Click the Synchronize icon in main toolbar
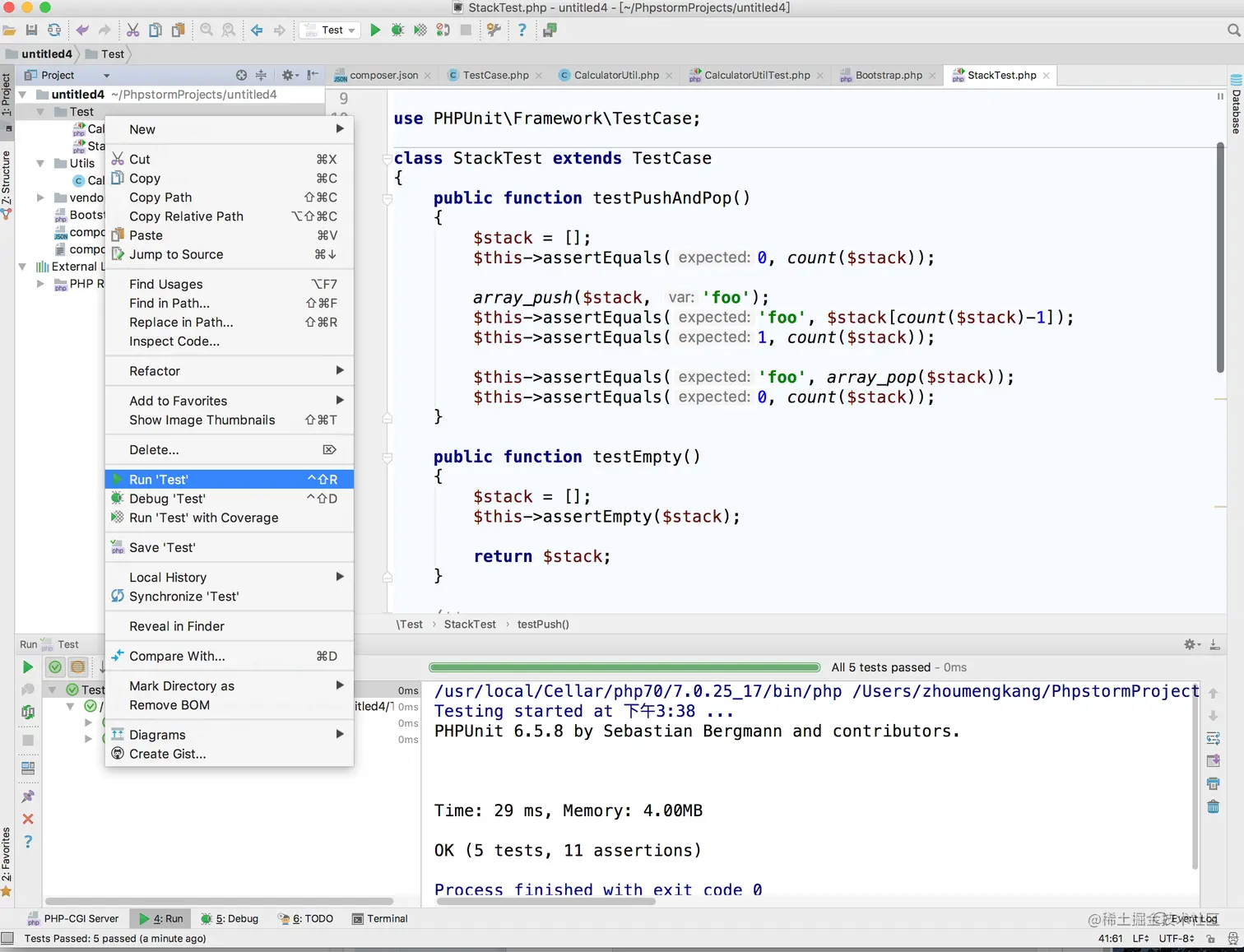 [54, 30]
